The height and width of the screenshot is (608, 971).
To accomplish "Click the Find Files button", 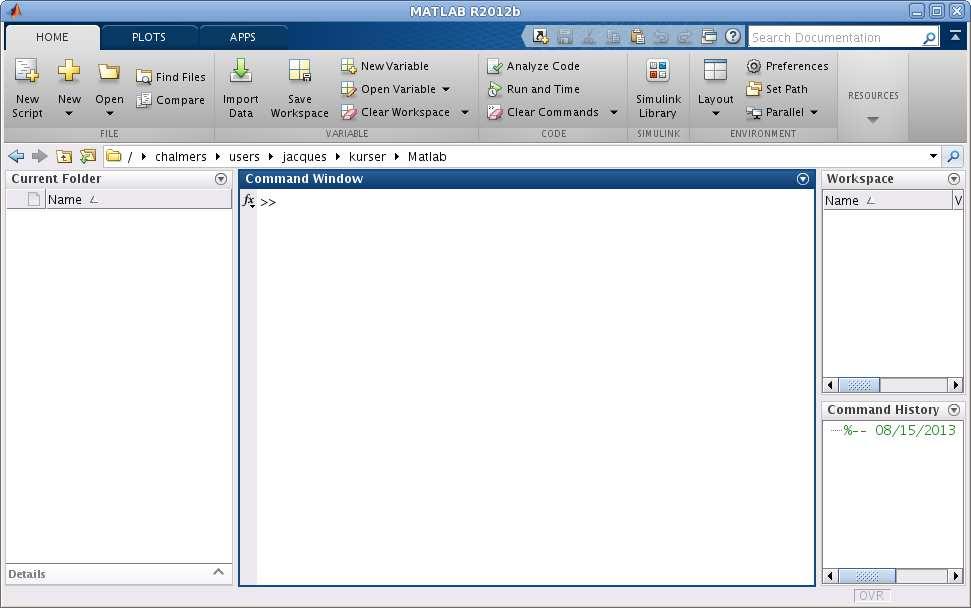I will [171, 77].
